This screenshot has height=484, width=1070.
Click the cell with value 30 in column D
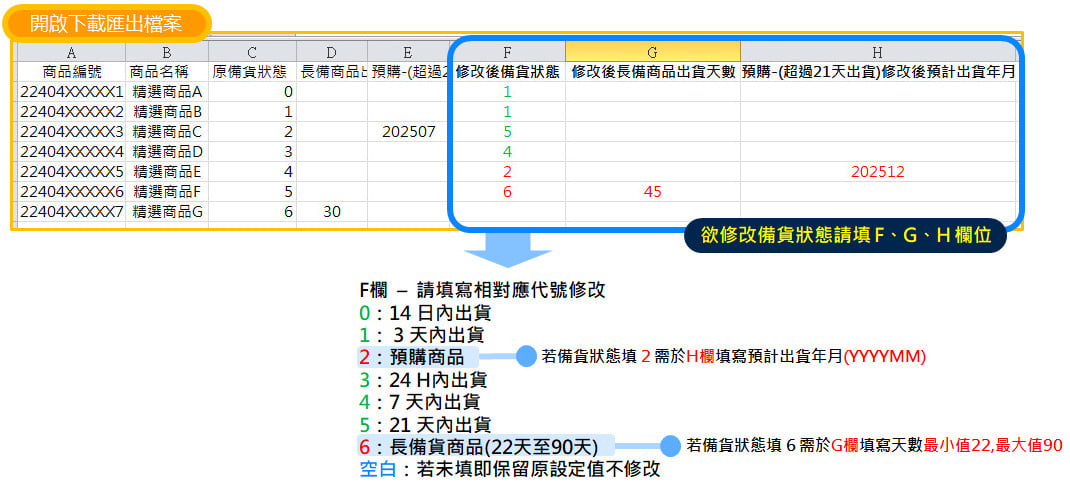tap(331, 212)
